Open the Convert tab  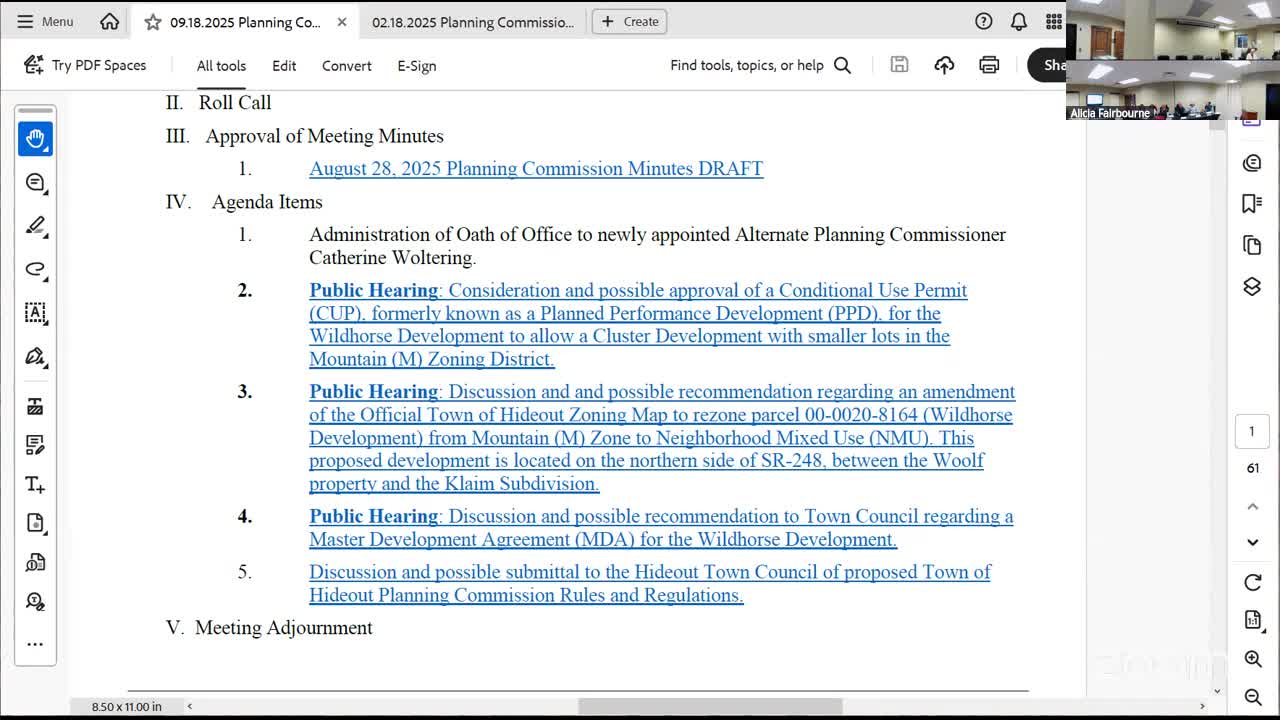[347, 66]
